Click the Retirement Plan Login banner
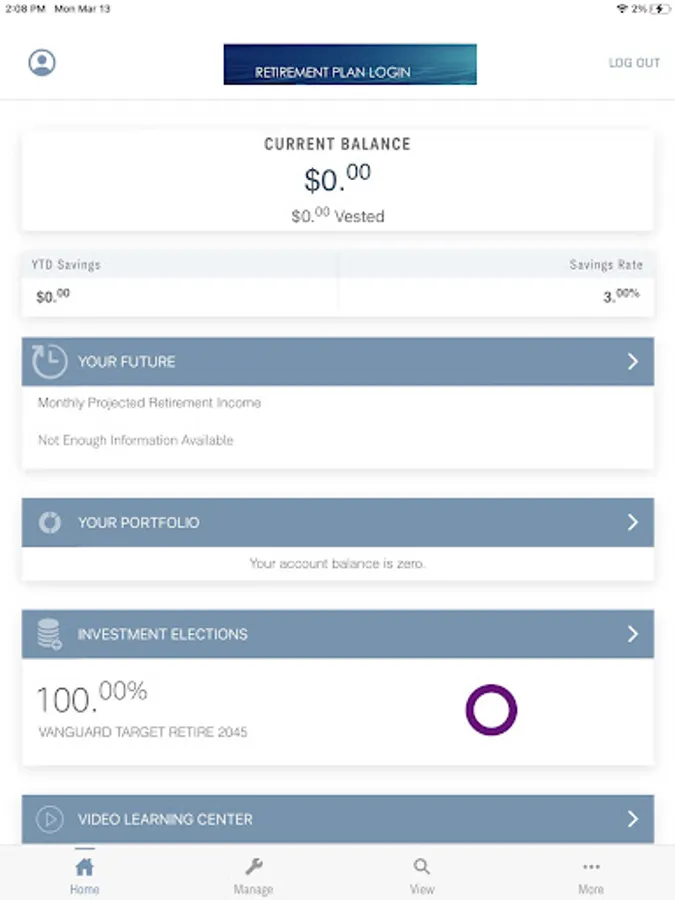 coord(350,65)
